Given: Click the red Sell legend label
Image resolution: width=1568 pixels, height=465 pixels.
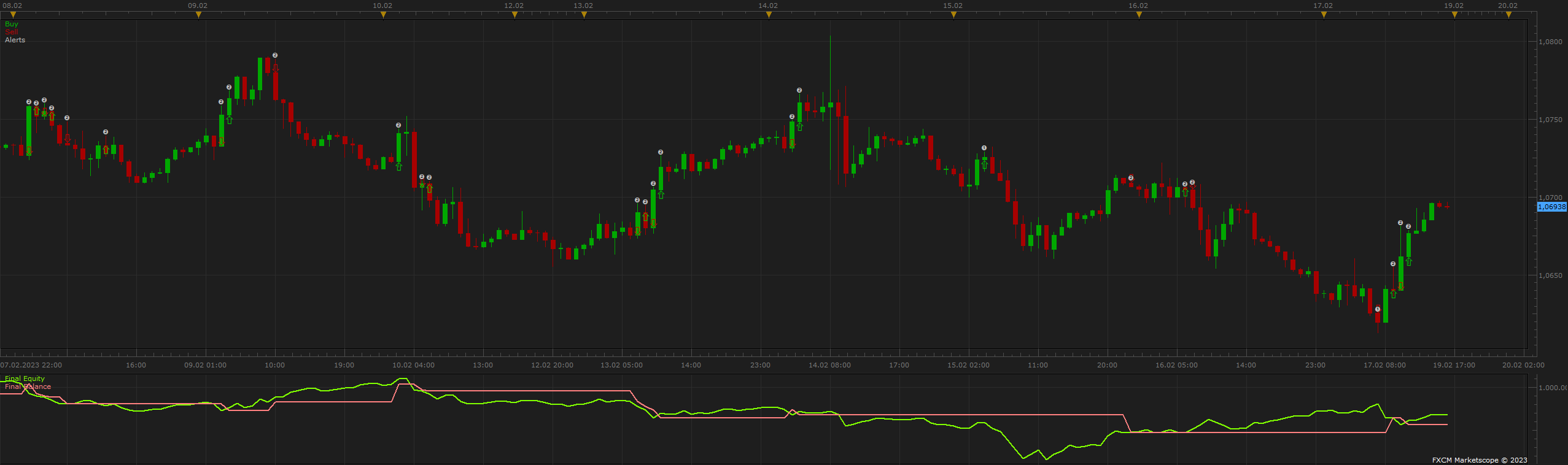Looking at the screenshot, I should [x=11, y=32].
